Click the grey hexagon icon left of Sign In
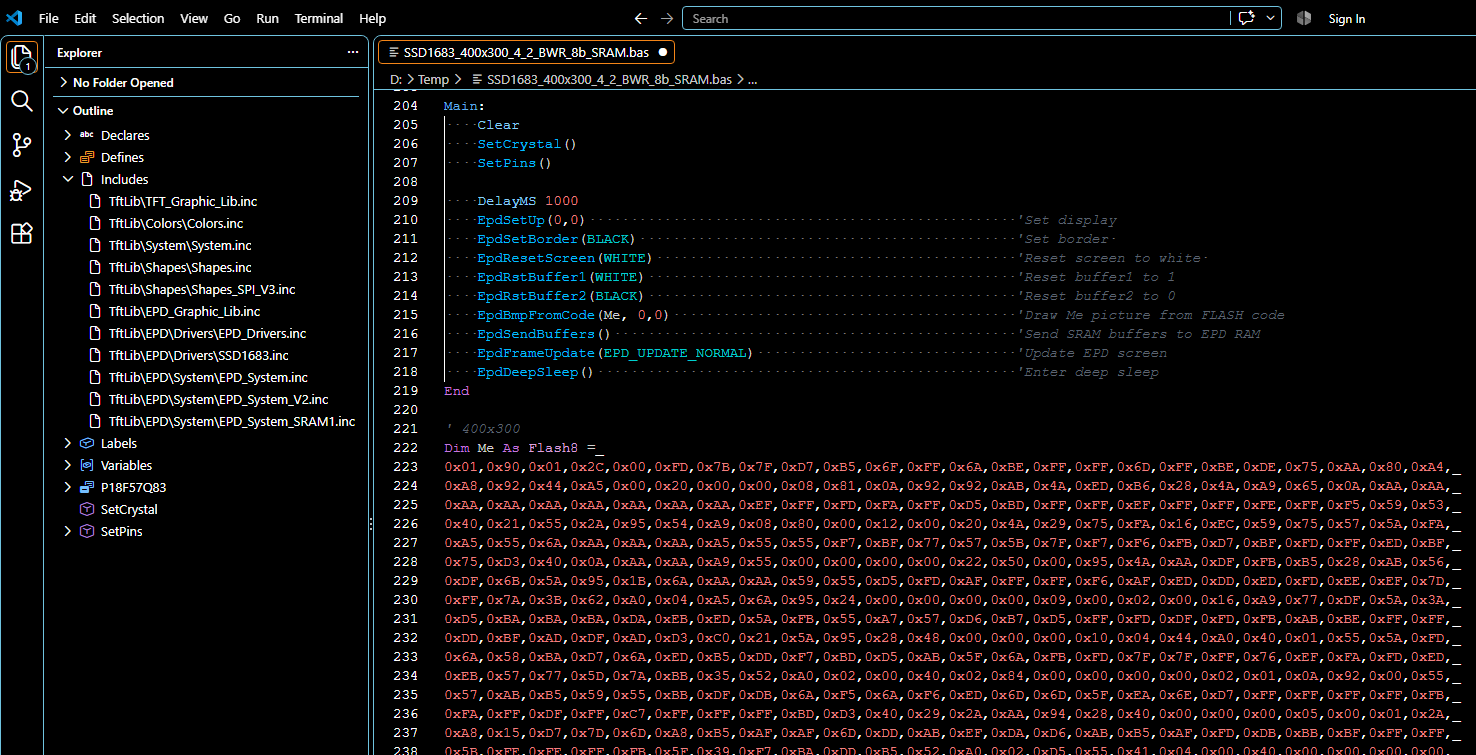1476x755 pixels. (1304, 18)
